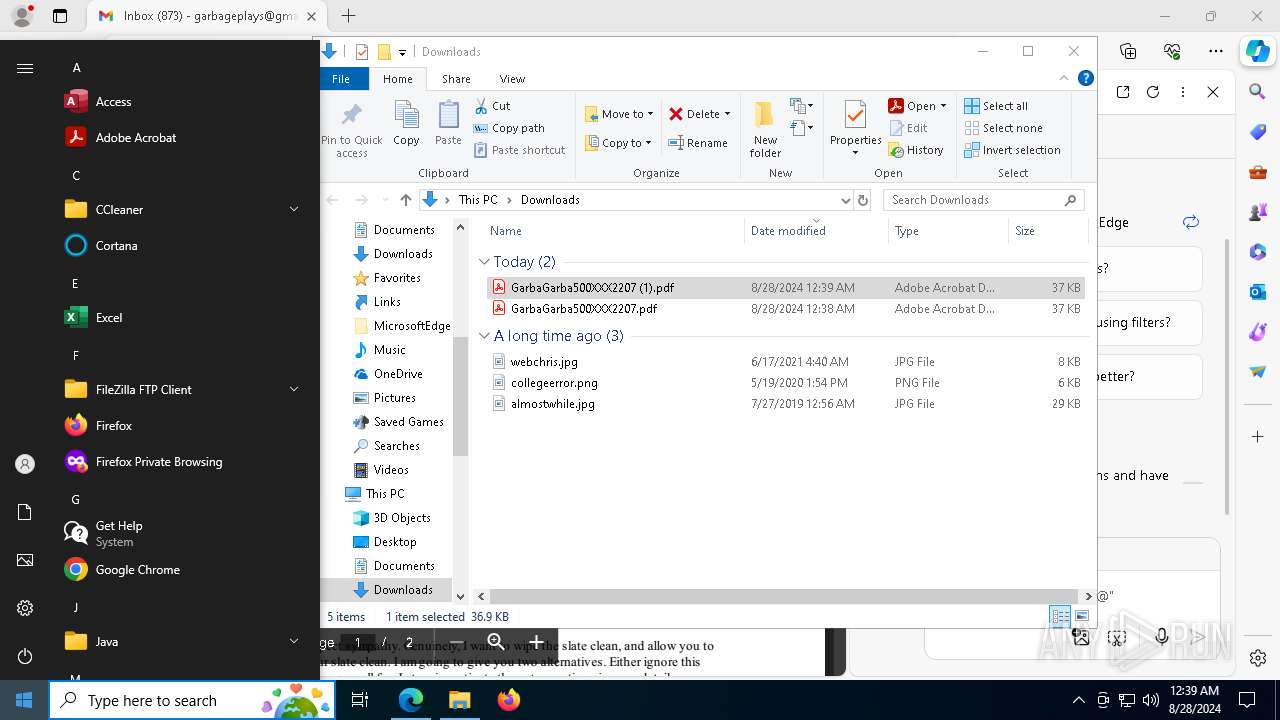The width and height of the screenshot is (1280, 720).
Task: Click Edit in the Open group
Action: point(907,128)
